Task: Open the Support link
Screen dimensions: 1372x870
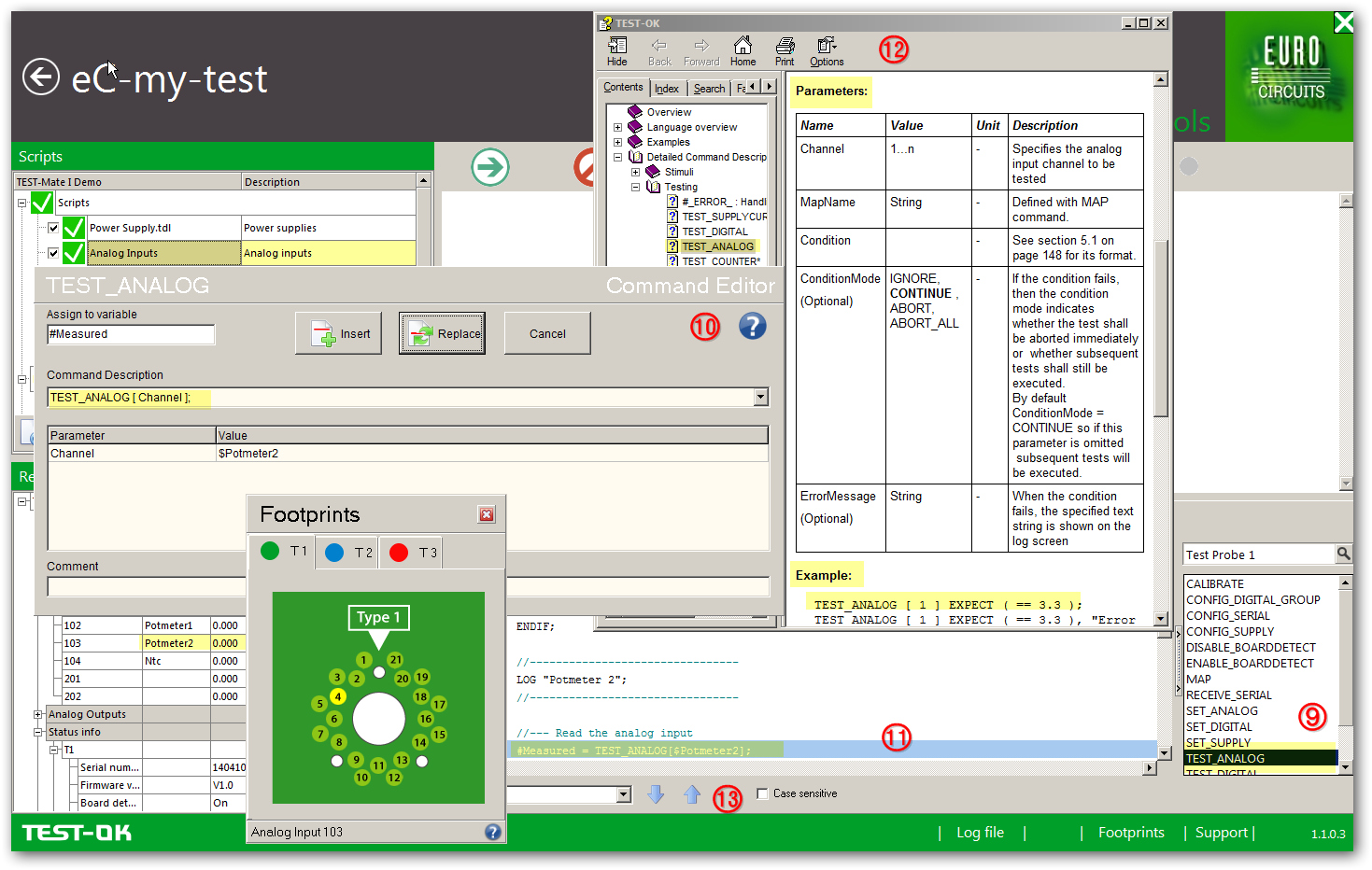Action: click(x=1222, y=833)
